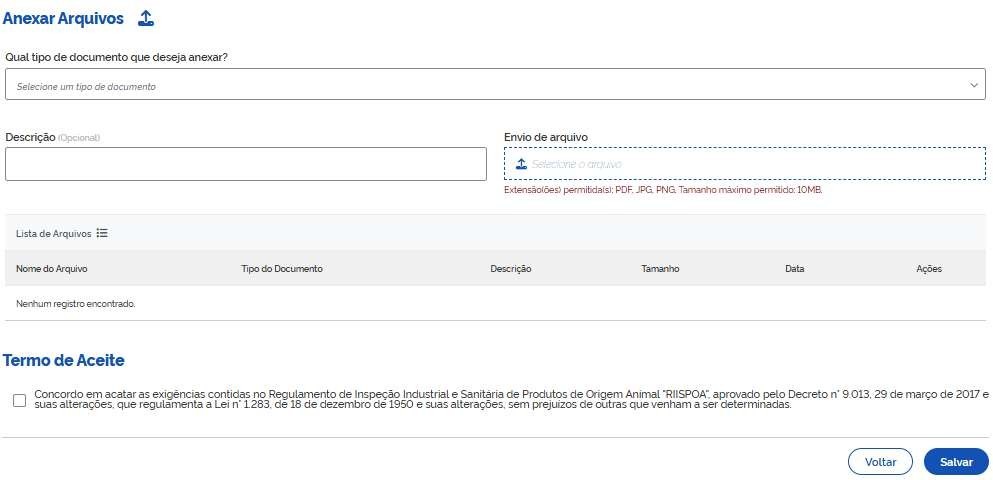Tick the RIISPOA acceptance term checkbox
The height and width of the screenshot is (480, 993).
point(20,401)
